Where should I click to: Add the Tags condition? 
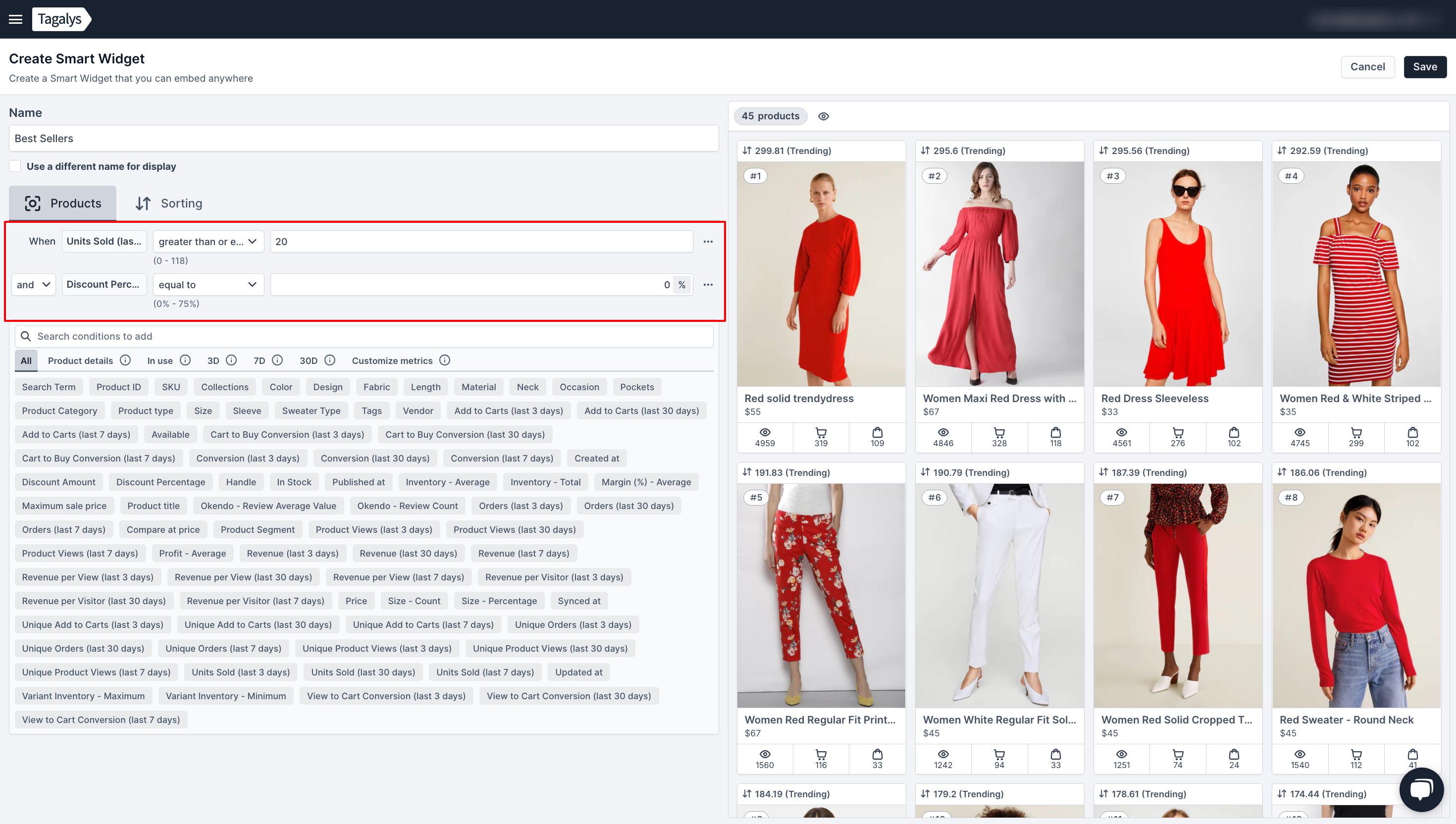click(372, 411)
